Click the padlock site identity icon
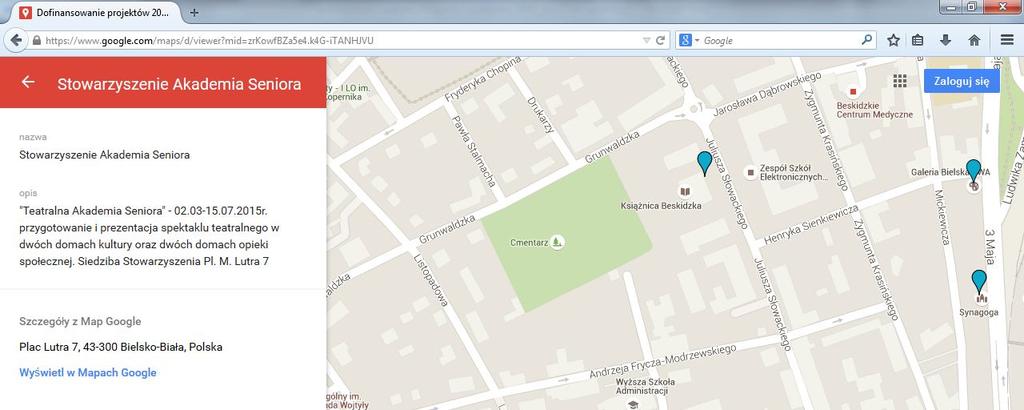Viewport: 1024px width, 410px height. 36,40
